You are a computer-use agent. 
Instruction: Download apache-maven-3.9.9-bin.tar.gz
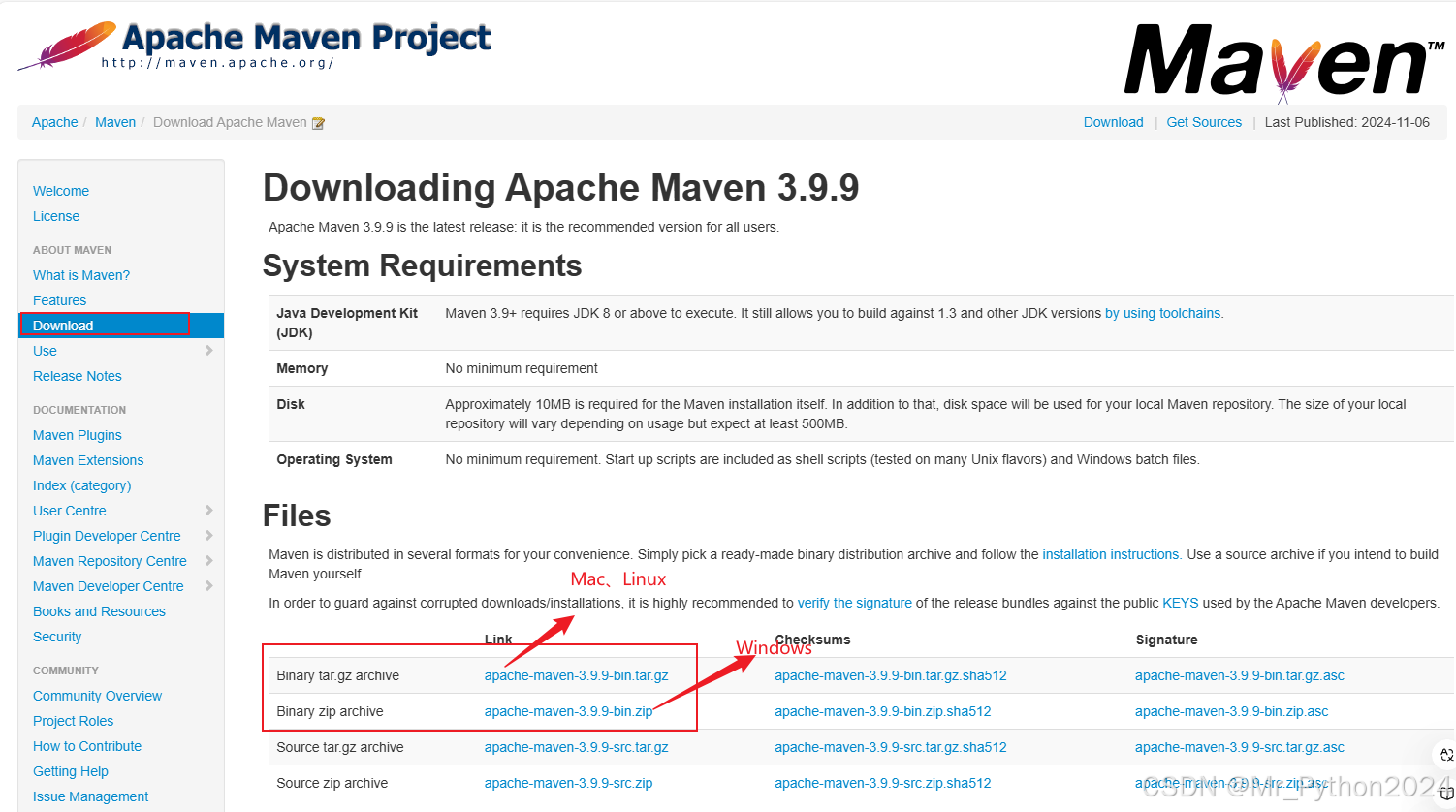(x=576, y=675)
